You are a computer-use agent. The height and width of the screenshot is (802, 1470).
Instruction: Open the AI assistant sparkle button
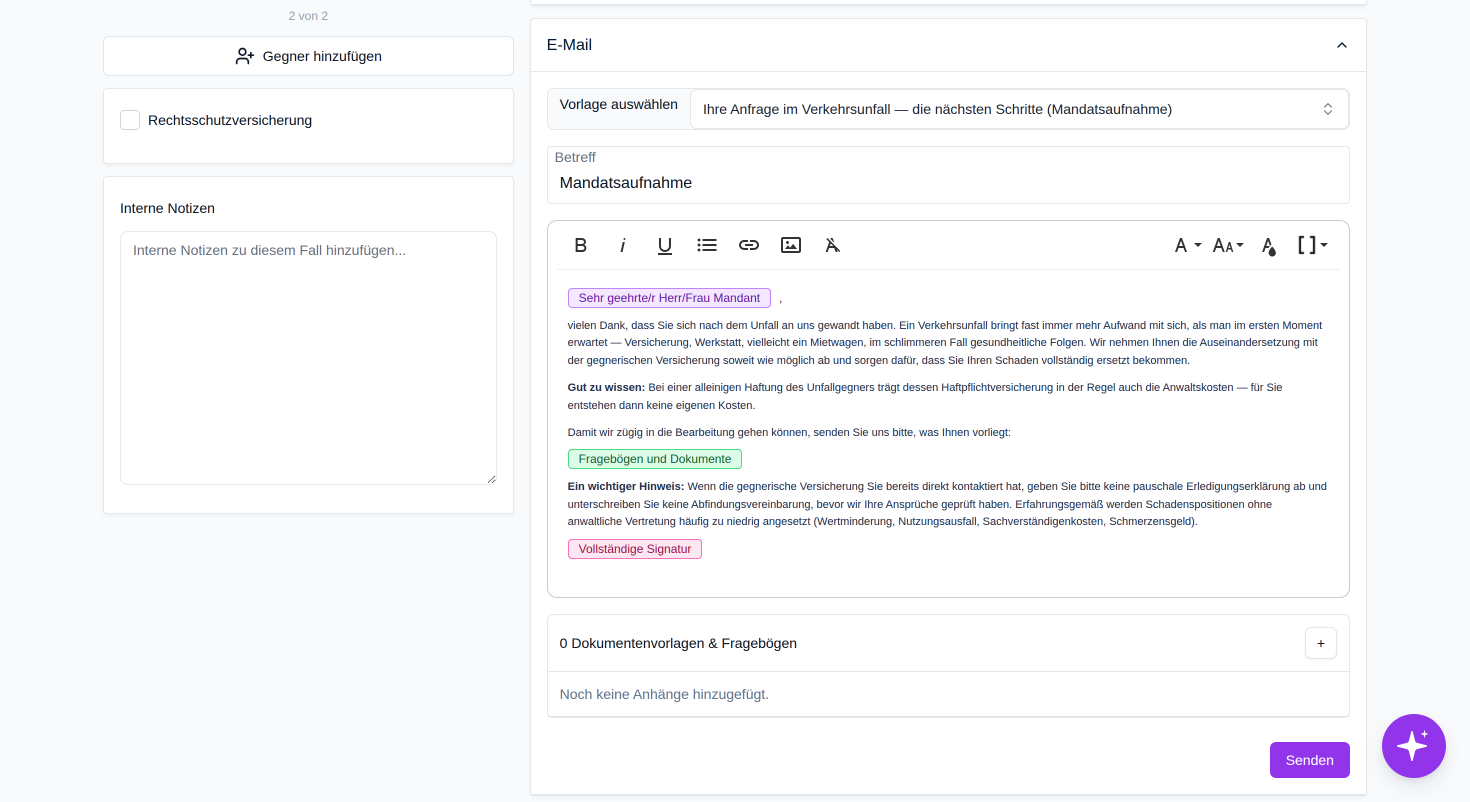tap(1414, 746)
